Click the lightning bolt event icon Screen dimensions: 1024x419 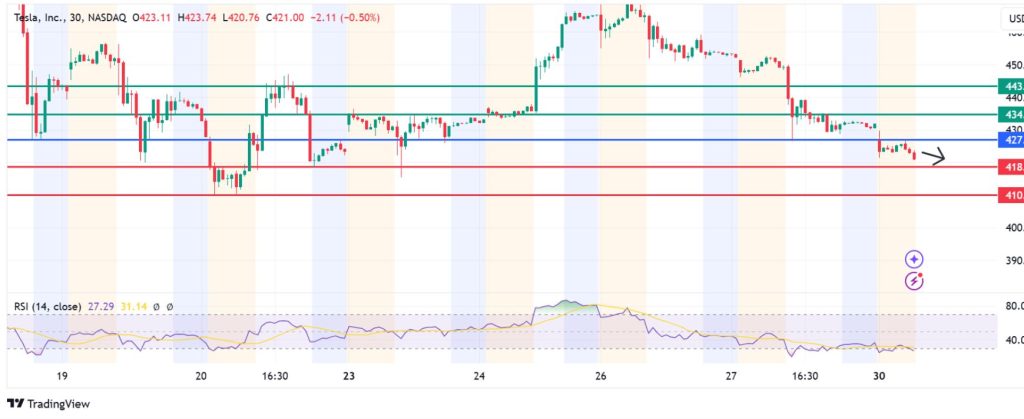click(914, 281)
